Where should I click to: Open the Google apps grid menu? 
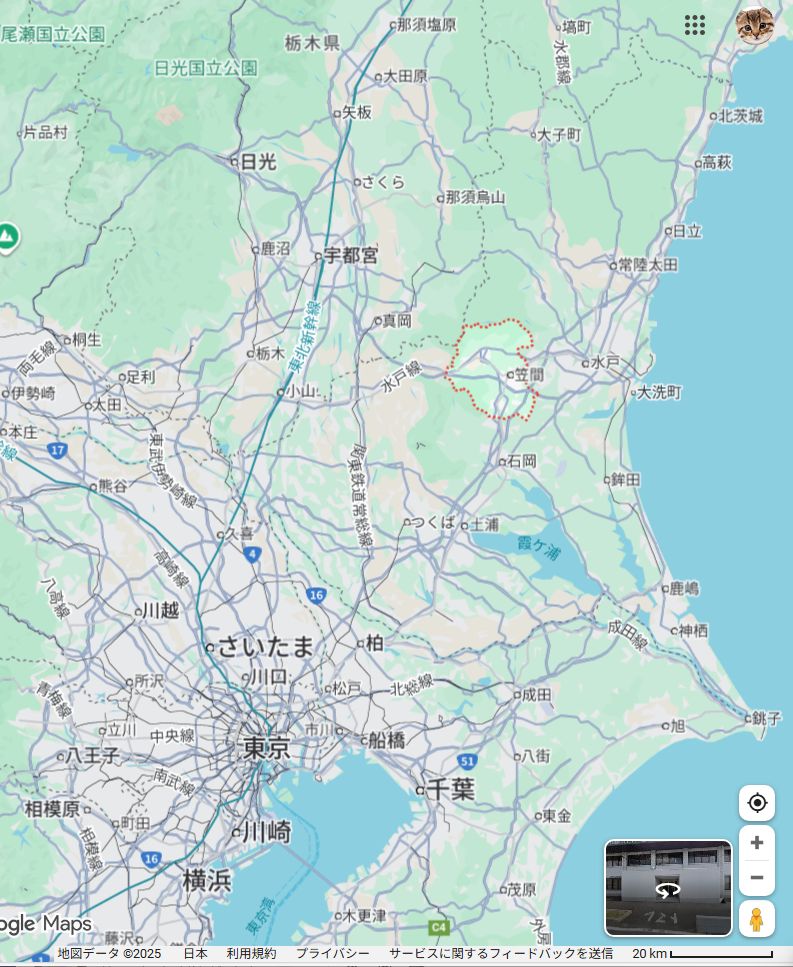(695, 25)
